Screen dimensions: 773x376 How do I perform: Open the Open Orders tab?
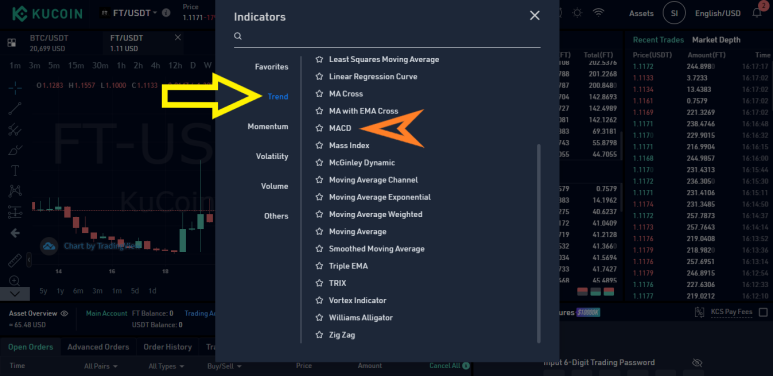click(31, 347)
